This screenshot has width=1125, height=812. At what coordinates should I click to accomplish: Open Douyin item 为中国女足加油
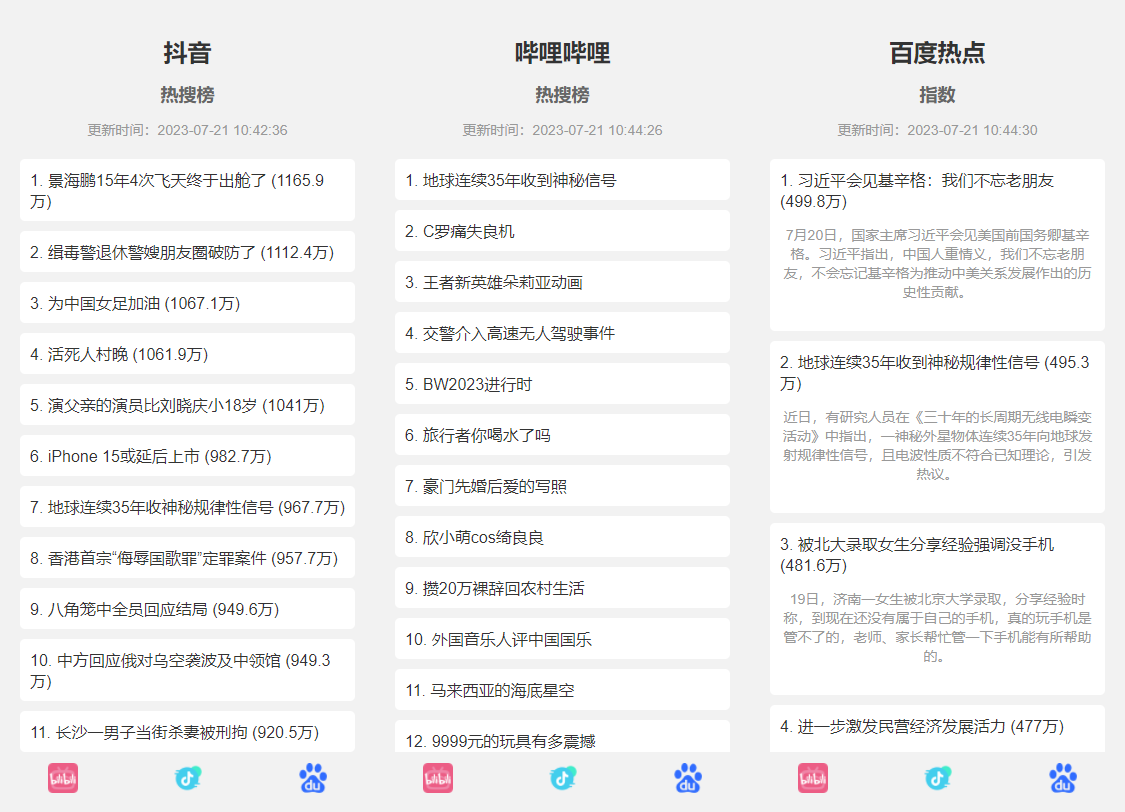tap(187, 303)
